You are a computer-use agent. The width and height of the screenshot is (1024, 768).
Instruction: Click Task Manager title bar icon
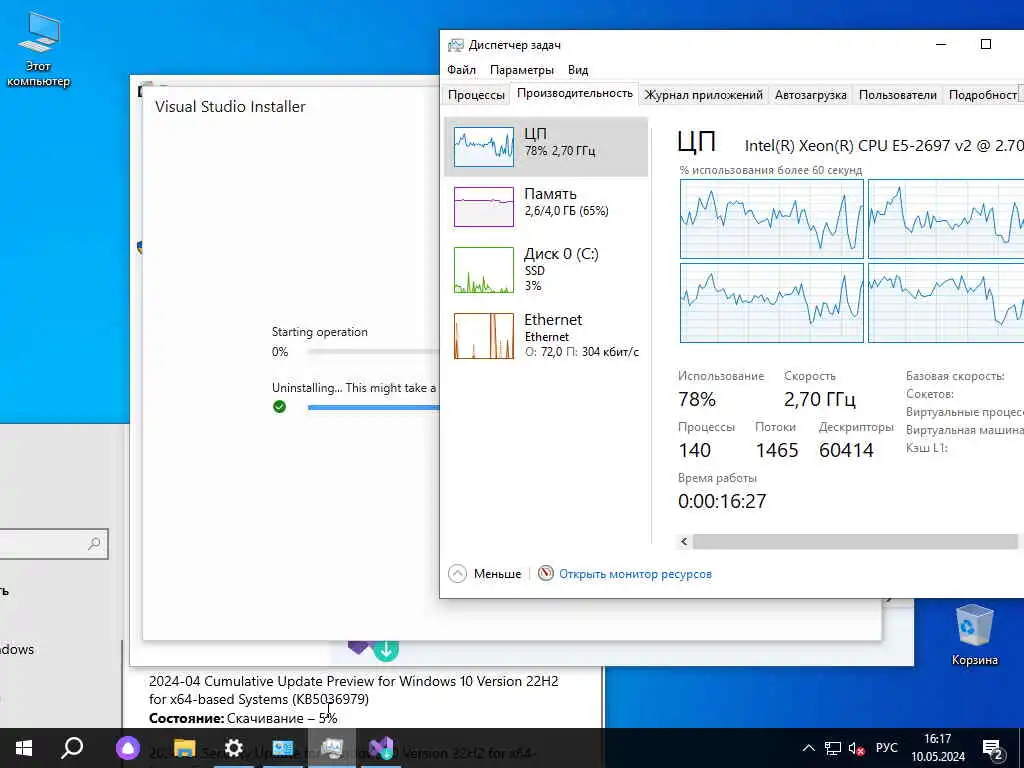pos(455,45)
